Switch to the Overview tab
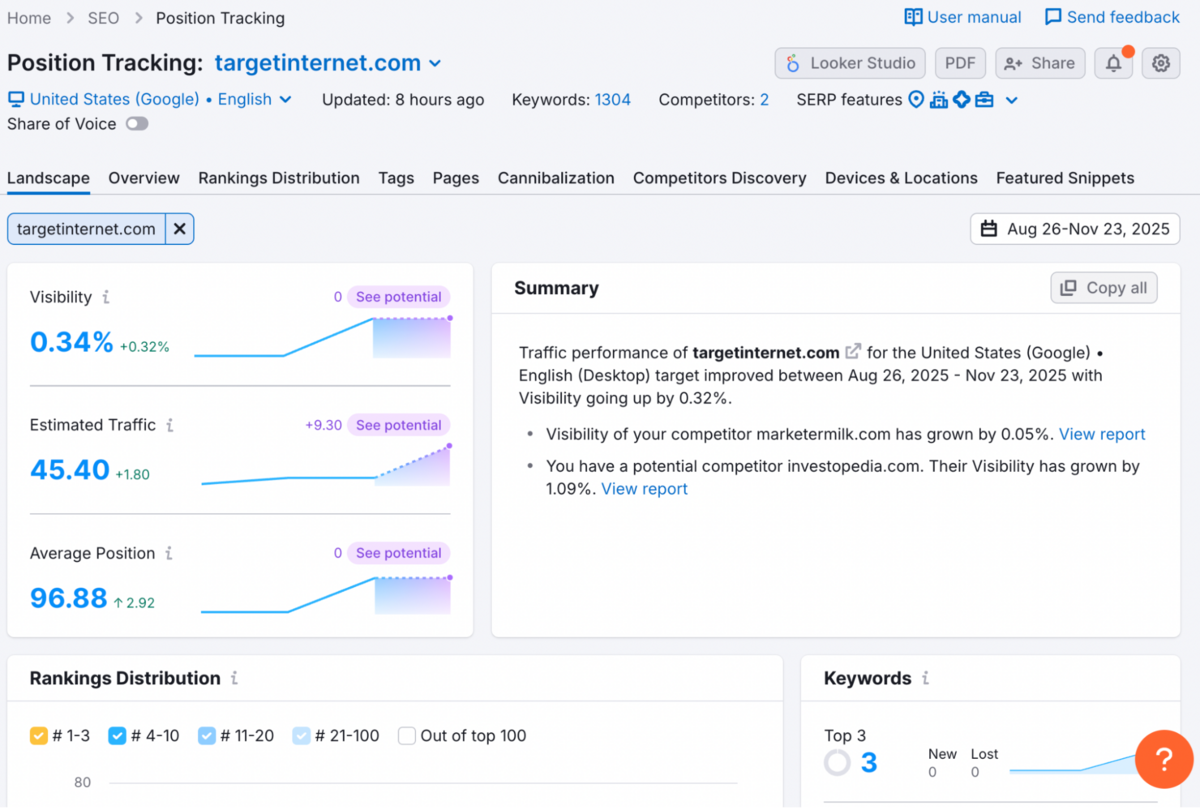 [x=144, y=178]
